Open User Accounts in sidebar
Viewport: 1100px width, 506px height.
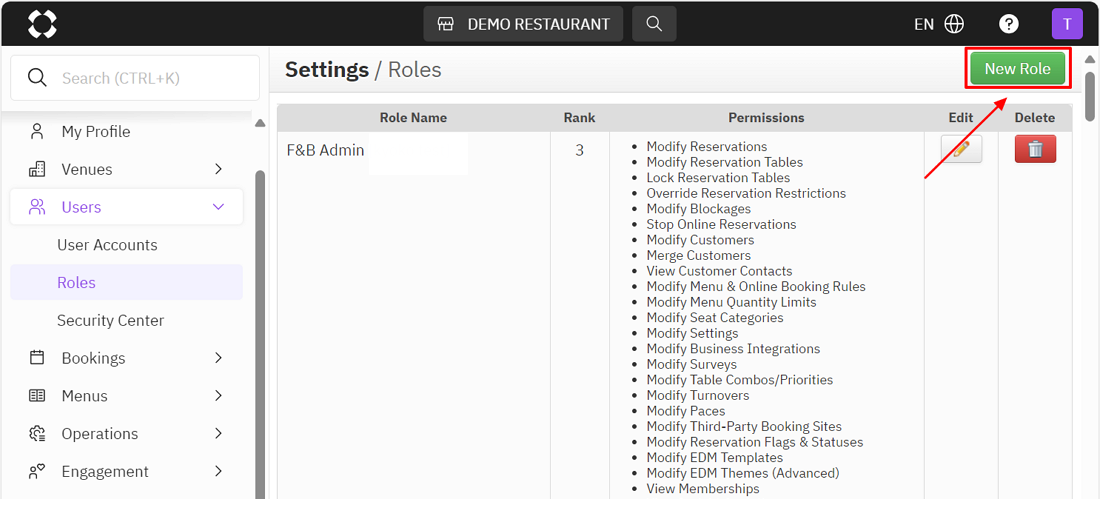coord(107,245)
